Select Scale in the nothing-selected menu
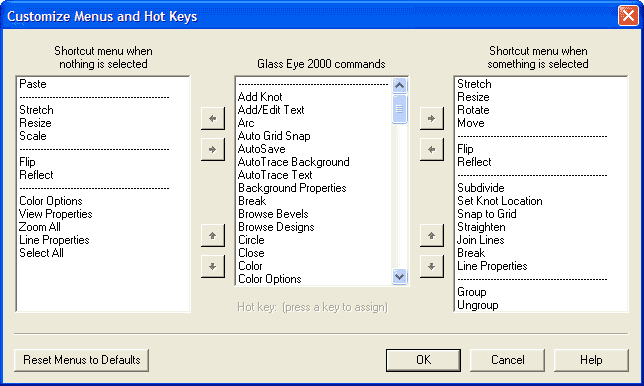644x386 pixels. 33,136
